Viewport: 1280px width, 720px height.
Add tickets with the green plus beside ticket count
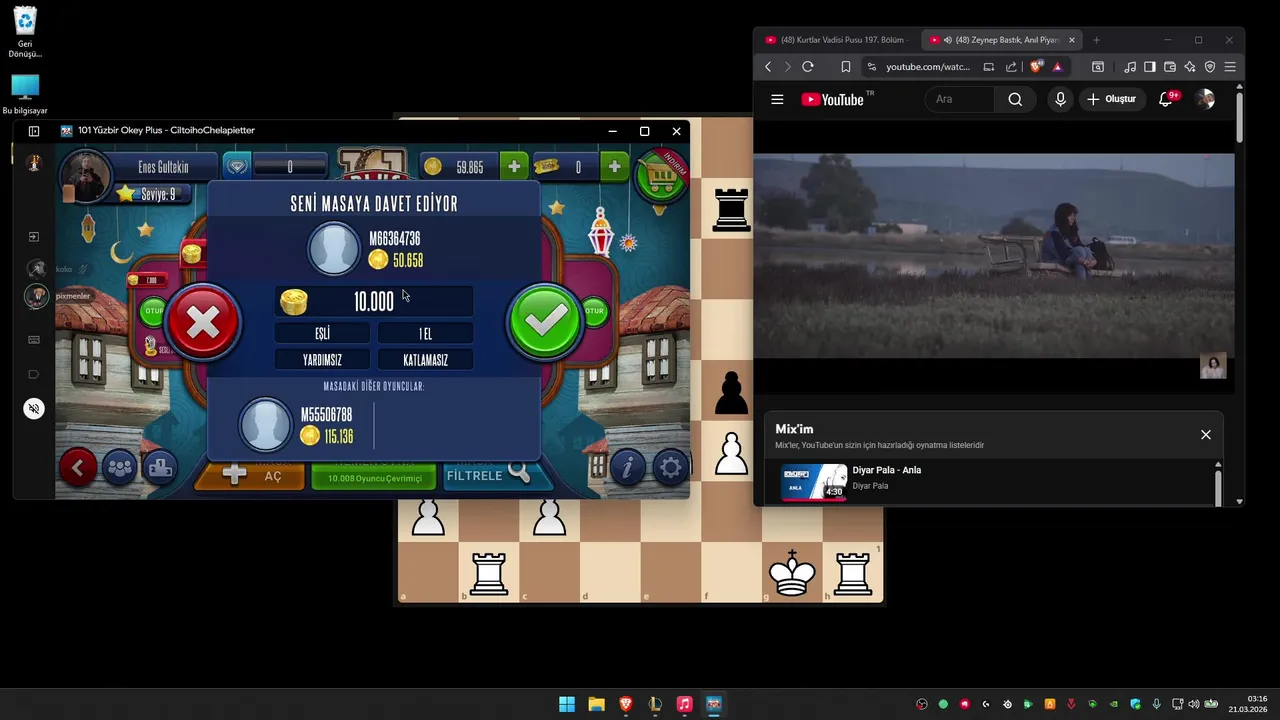coord(614,167)
